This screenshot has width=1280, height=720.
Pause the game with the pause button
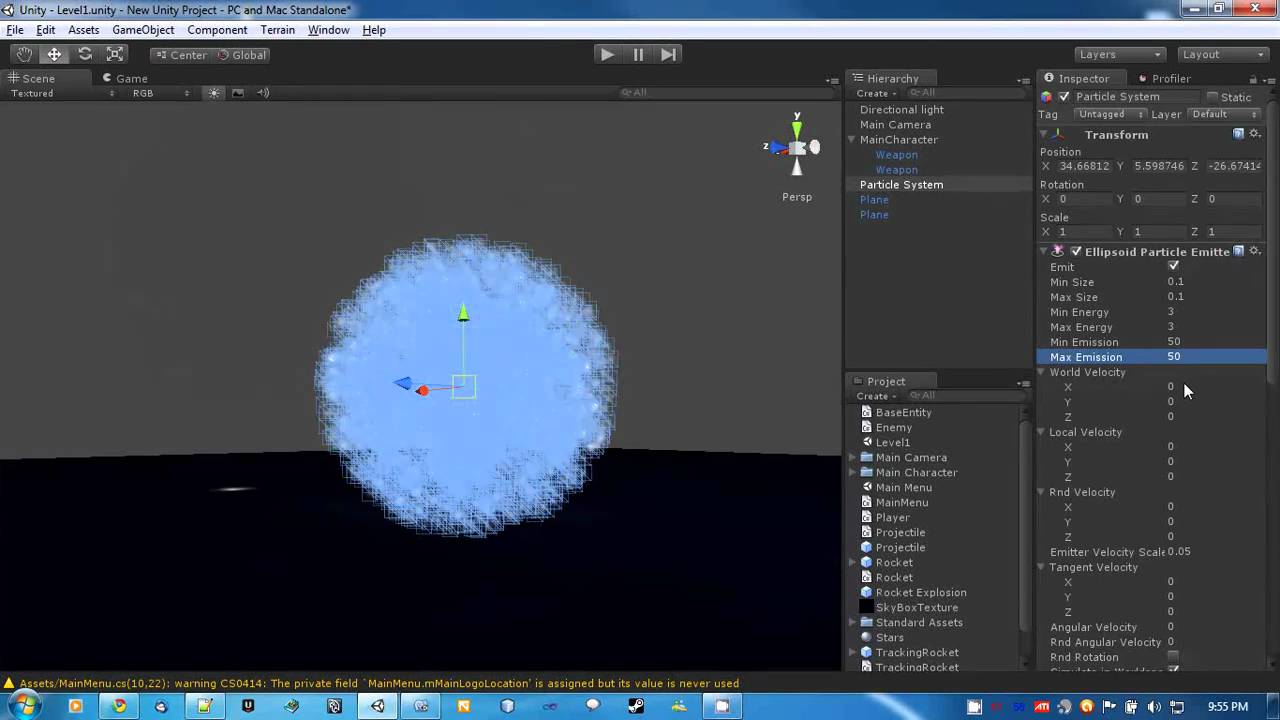638,55
